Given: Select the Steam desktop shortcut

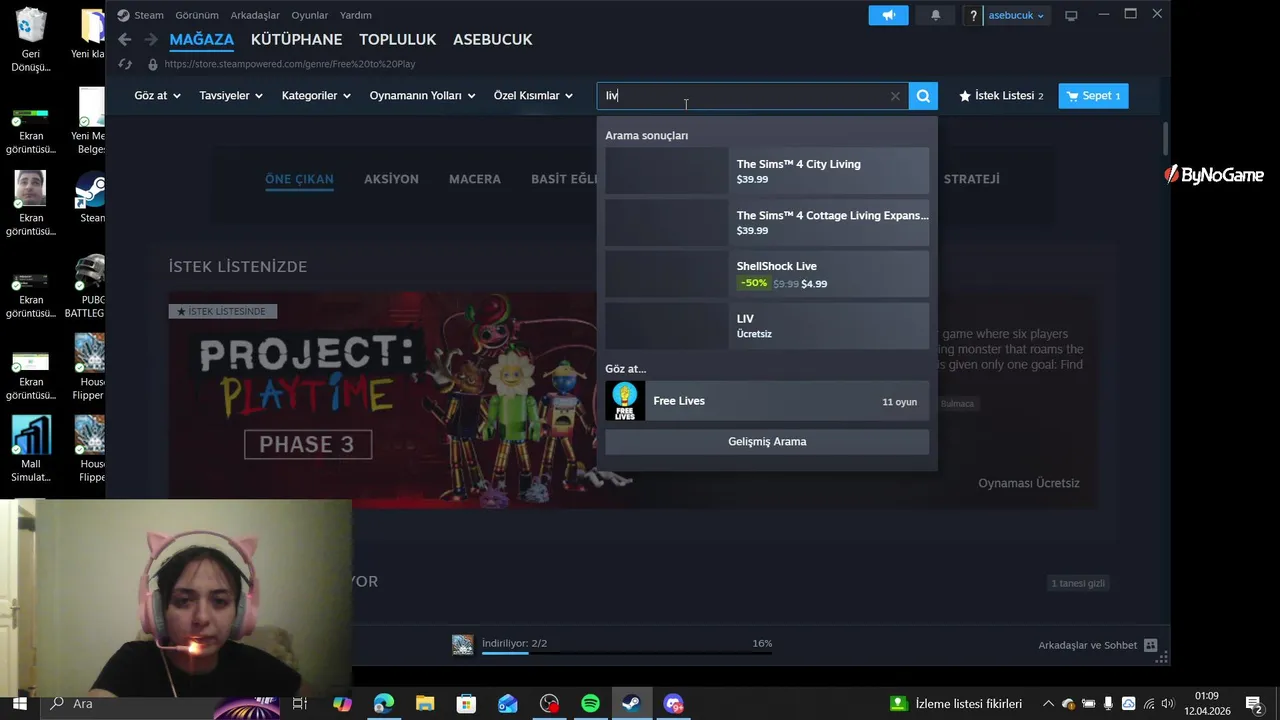Looking at the screenshot, I should [91, 197].
